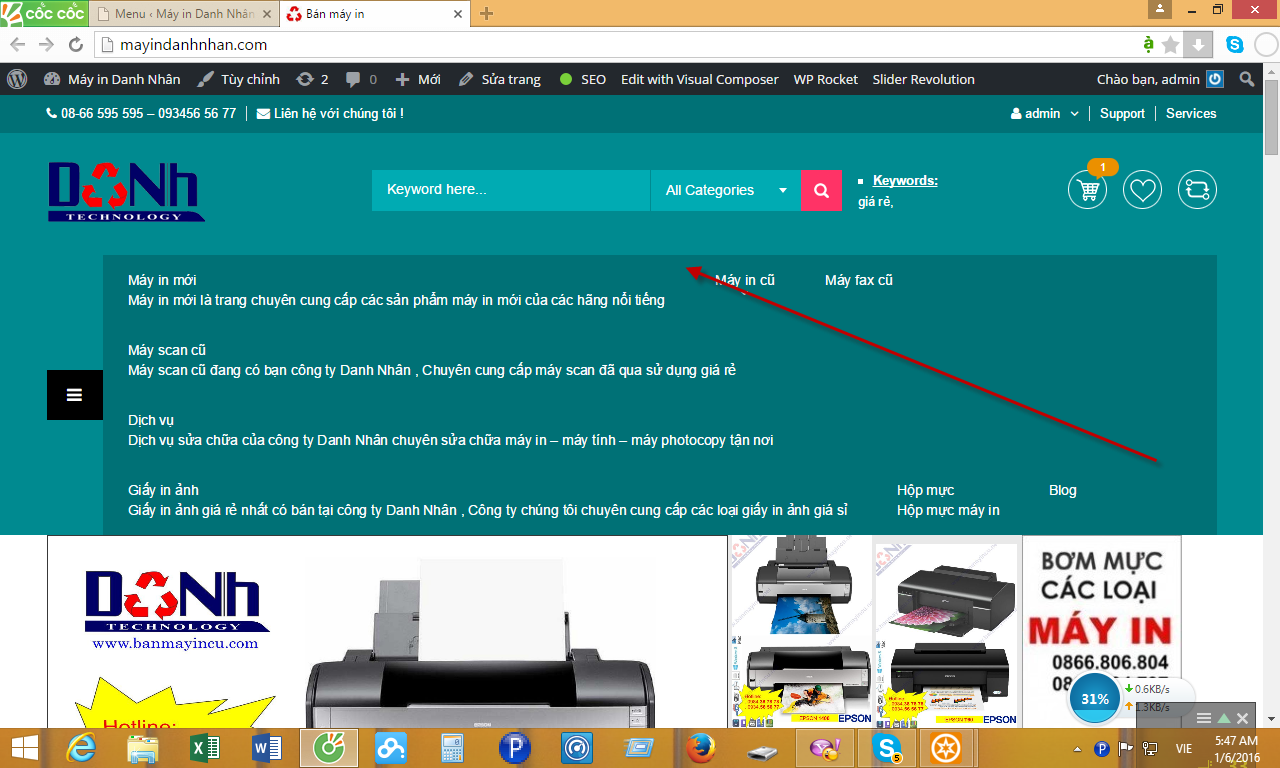The width and height of the screenshot is (1280, 768).
Task: Focus the 'Keyword here...' search field
Action: click(x=511, y=190)
